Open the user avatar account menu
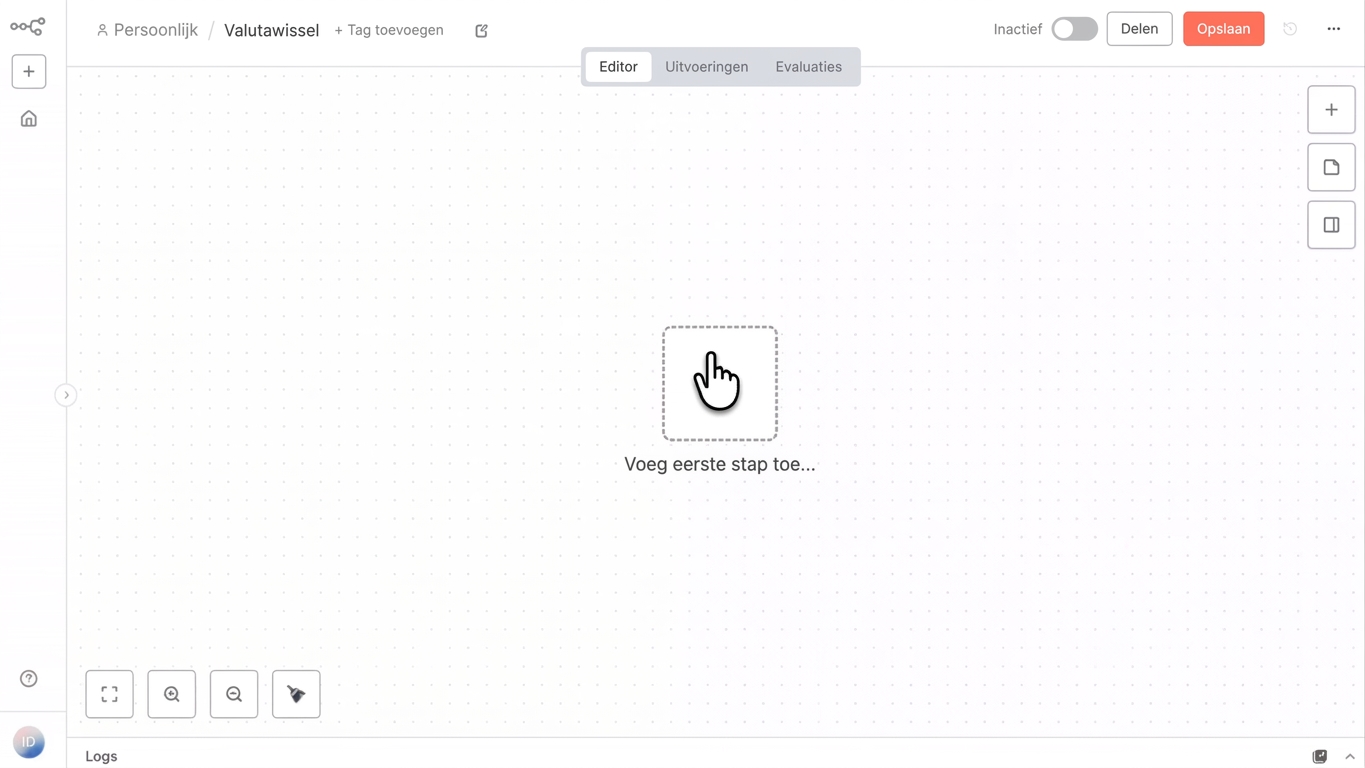 tap(29, 742)
